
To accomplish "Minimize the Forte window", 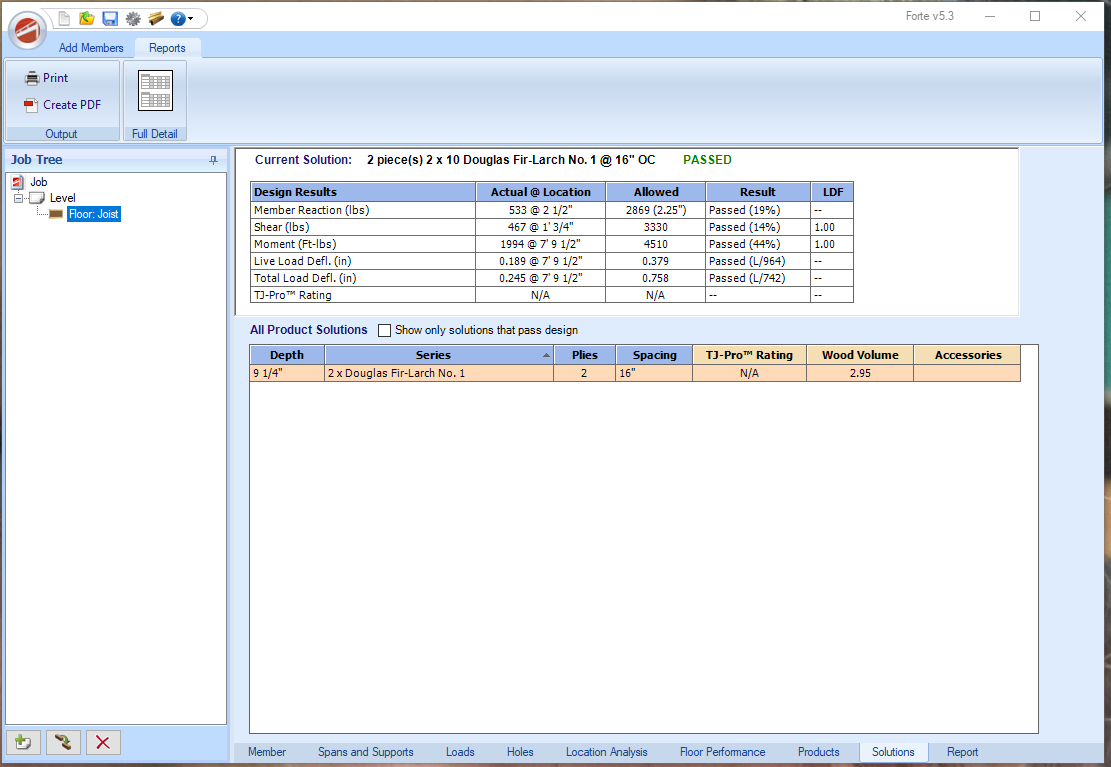I will coord(990,16).
